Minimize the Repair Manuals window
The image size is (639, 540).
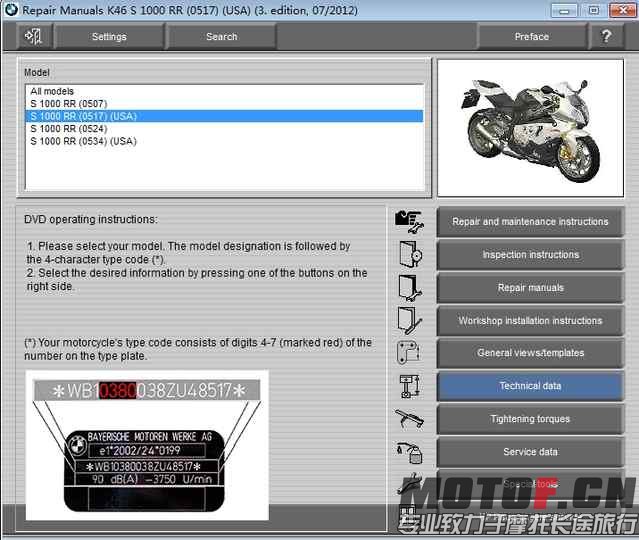pos(564,10)
